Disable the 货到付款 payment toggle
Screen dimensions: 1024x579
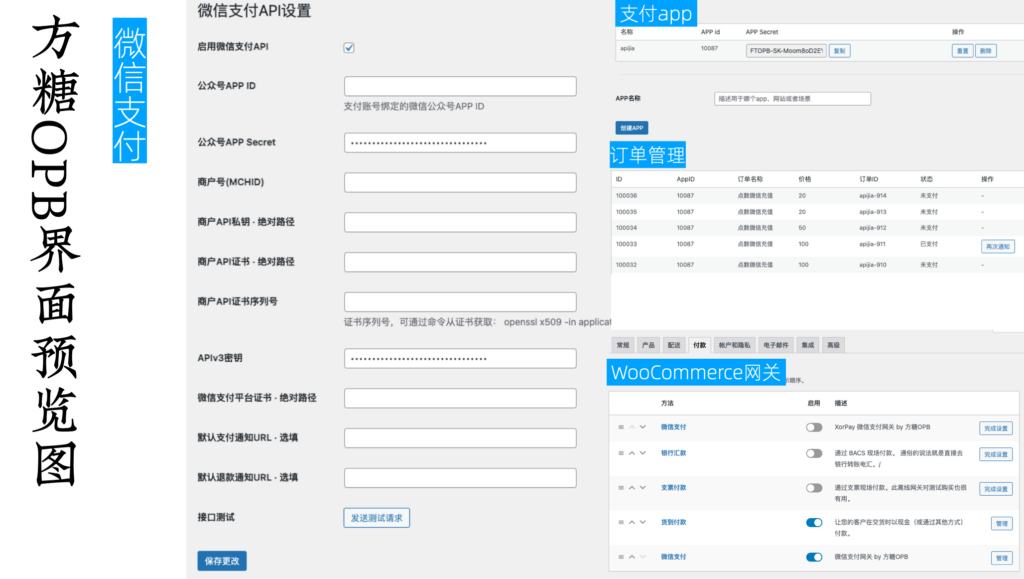tap(814, 522)
